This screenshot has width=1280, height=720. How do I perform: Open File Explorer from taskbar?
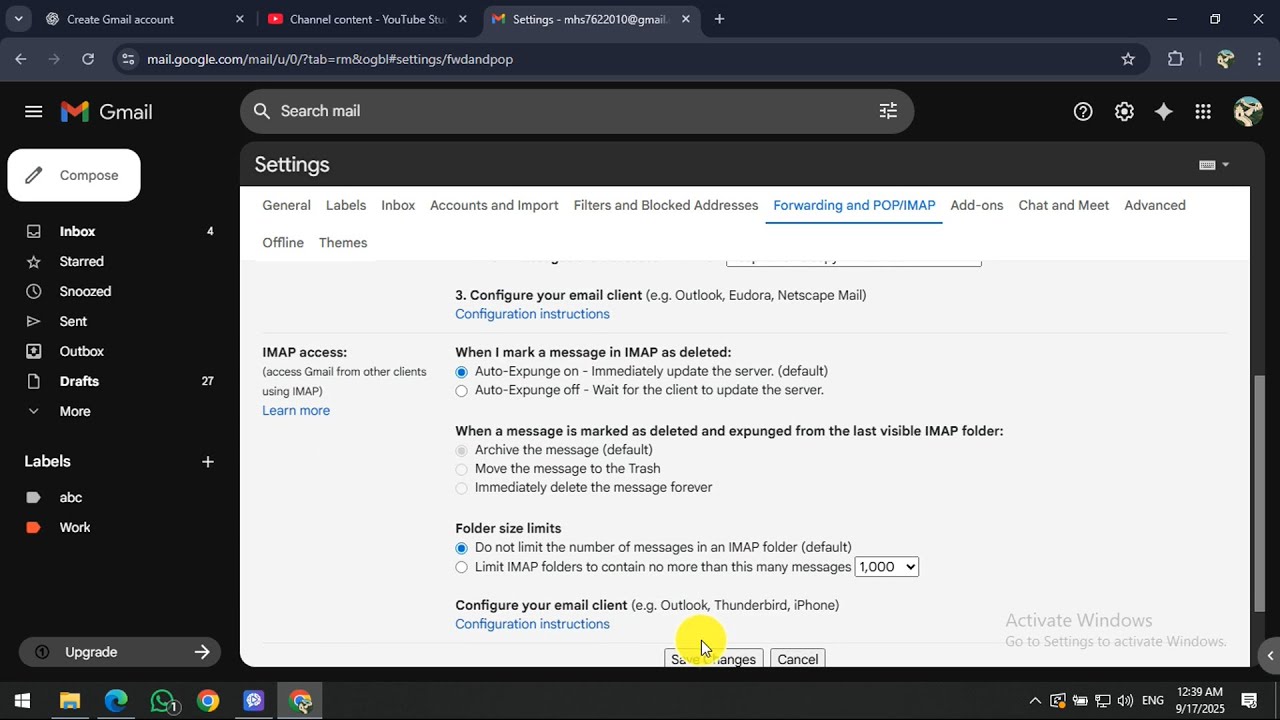click(x=69, y=701)
